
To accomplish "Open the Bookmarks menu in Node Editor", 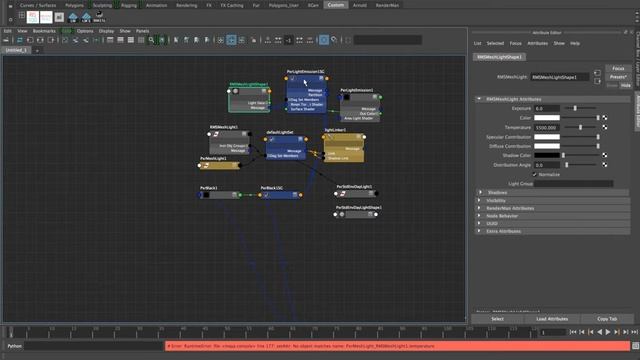I will pos(44,31).
